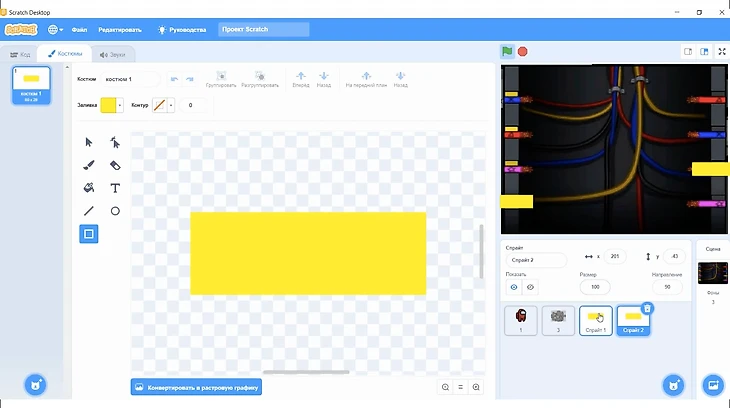Screen dimensions: 730x408
Task: Click the green flag to start project
Action: pos(507,51)
